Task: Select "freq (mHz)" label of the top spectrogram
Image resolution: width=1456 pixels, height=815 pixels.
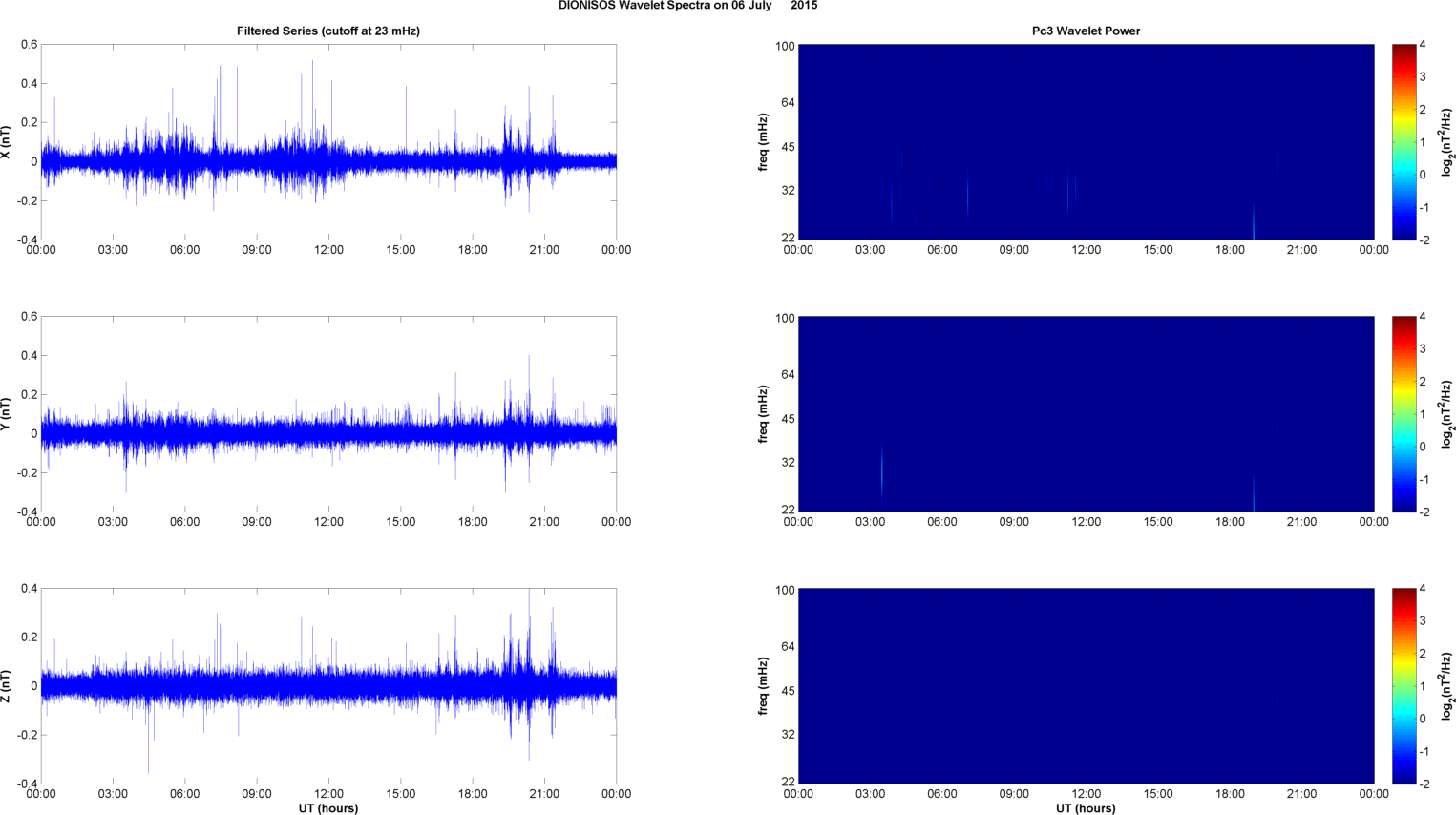Action: pyautogui.click(x=763, y=142)
